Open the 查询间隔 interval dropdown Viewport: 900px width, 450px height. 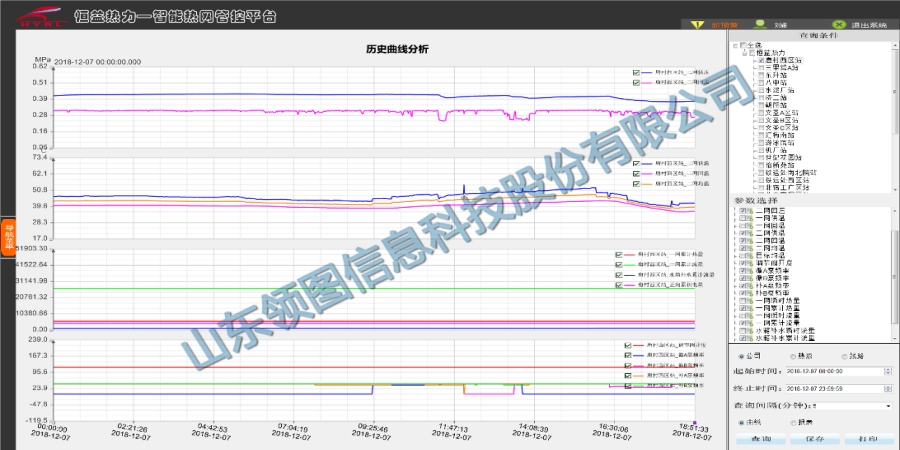(888, 405)
